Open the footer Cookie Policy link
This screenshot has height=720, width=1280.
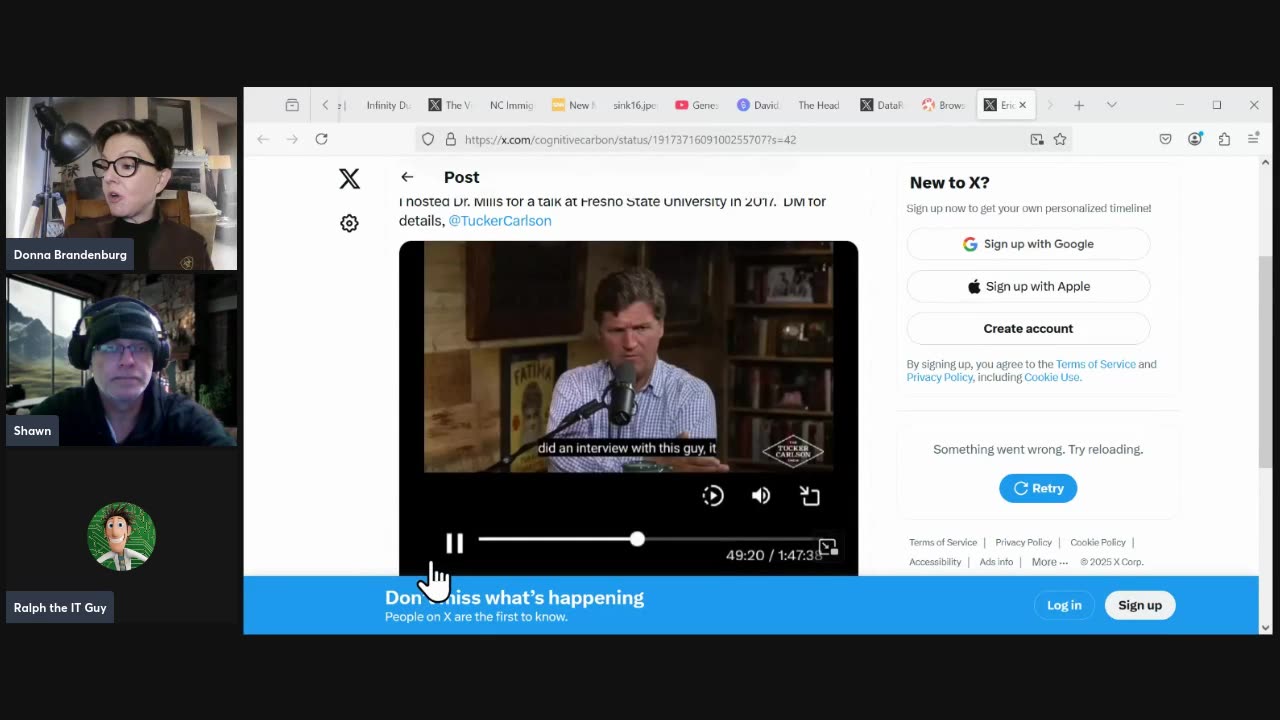click(1098, 542)
